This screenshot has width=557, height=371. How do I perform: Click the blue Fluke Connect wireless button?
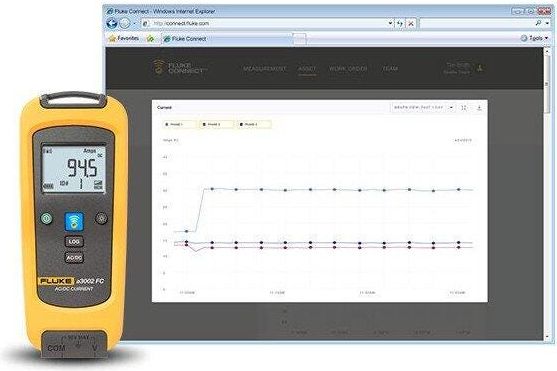coord(74,222)
